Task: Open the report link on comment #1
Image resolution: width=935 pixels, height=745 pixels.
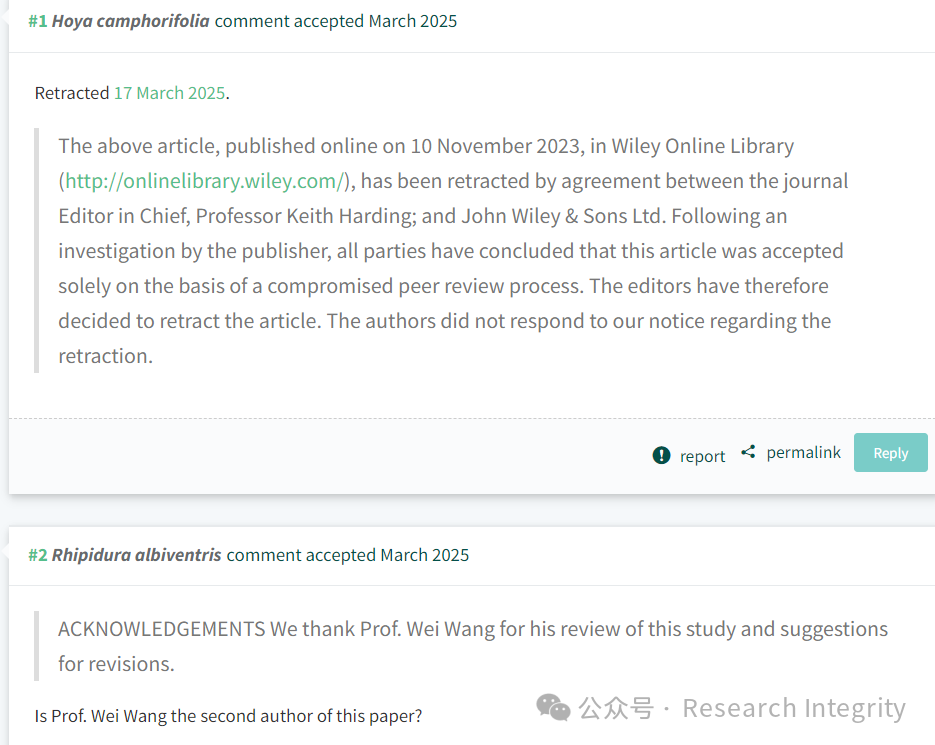Action: point(702,456)
